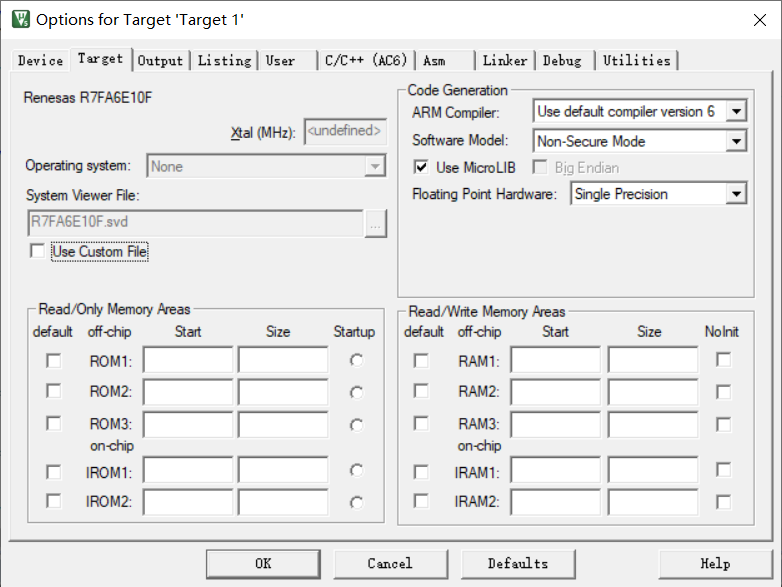This screenshot has width=782, height=587.
Task: Check the IRAM1 default checkbox
Action: pyautogui.click(x=421, y=472)
